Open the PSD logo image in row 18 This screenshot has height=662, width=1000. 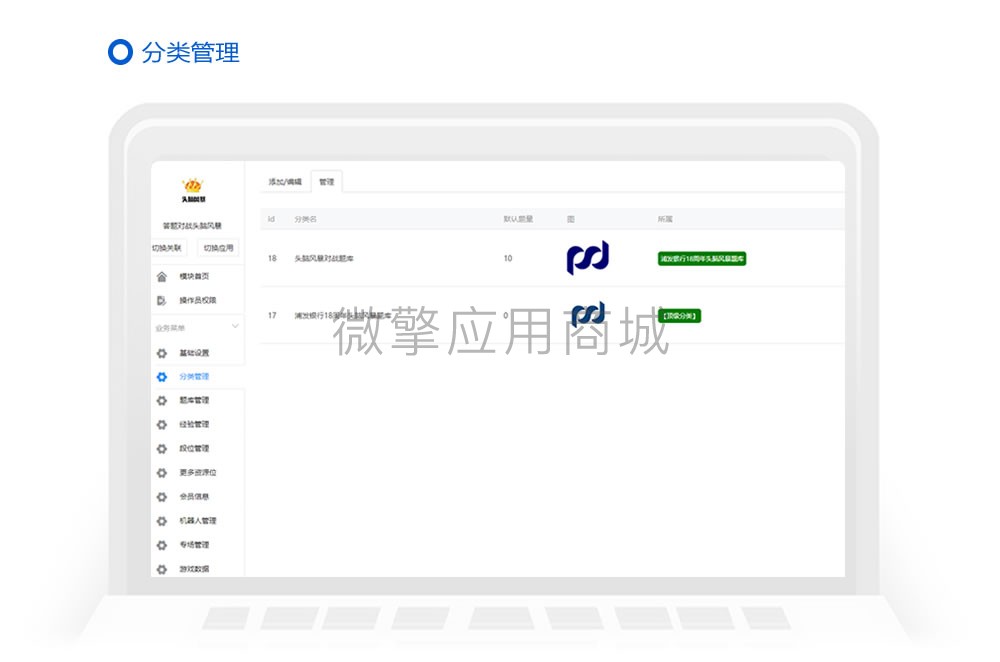coord(586,257)
